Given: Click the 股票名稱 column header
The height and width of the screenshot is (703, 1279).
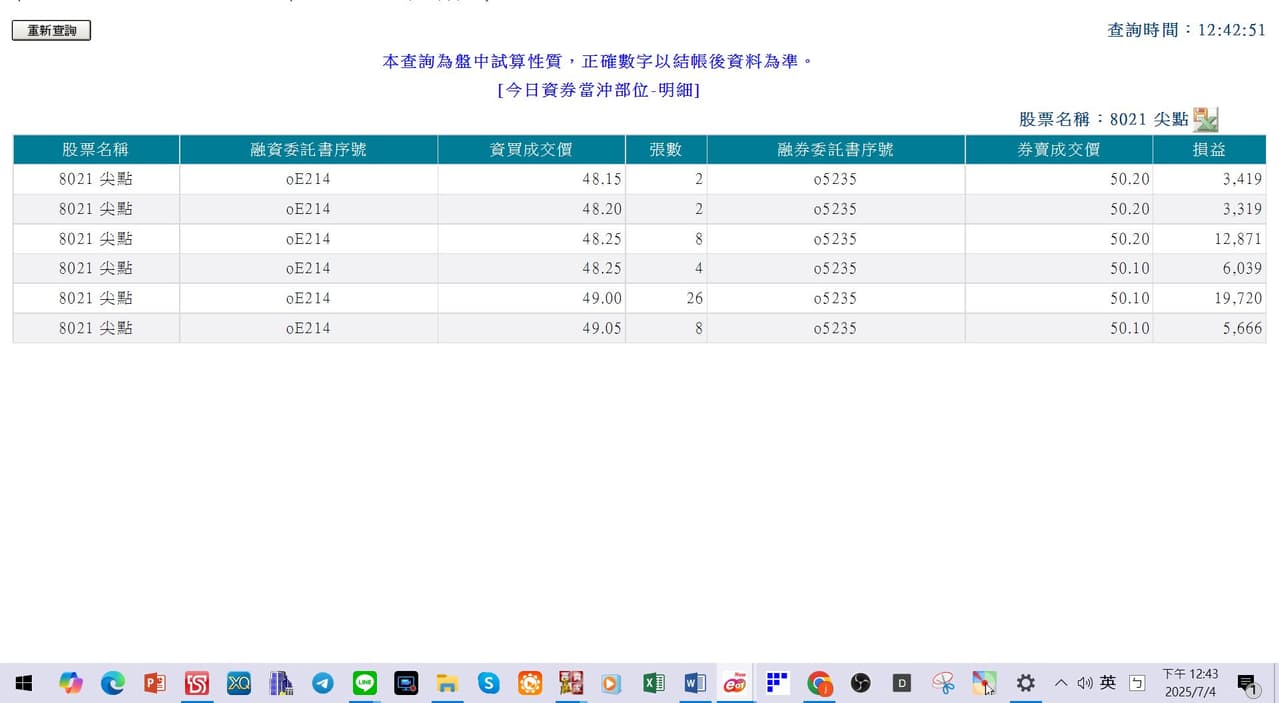Looking at the screenshot, I should [96, 150].
